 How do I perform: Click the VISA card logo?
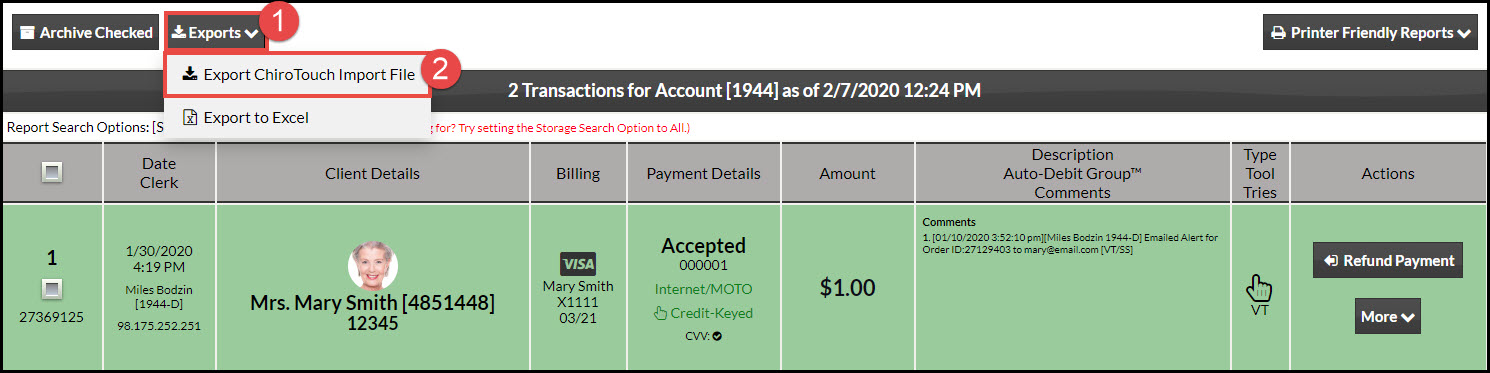(578, 264)
